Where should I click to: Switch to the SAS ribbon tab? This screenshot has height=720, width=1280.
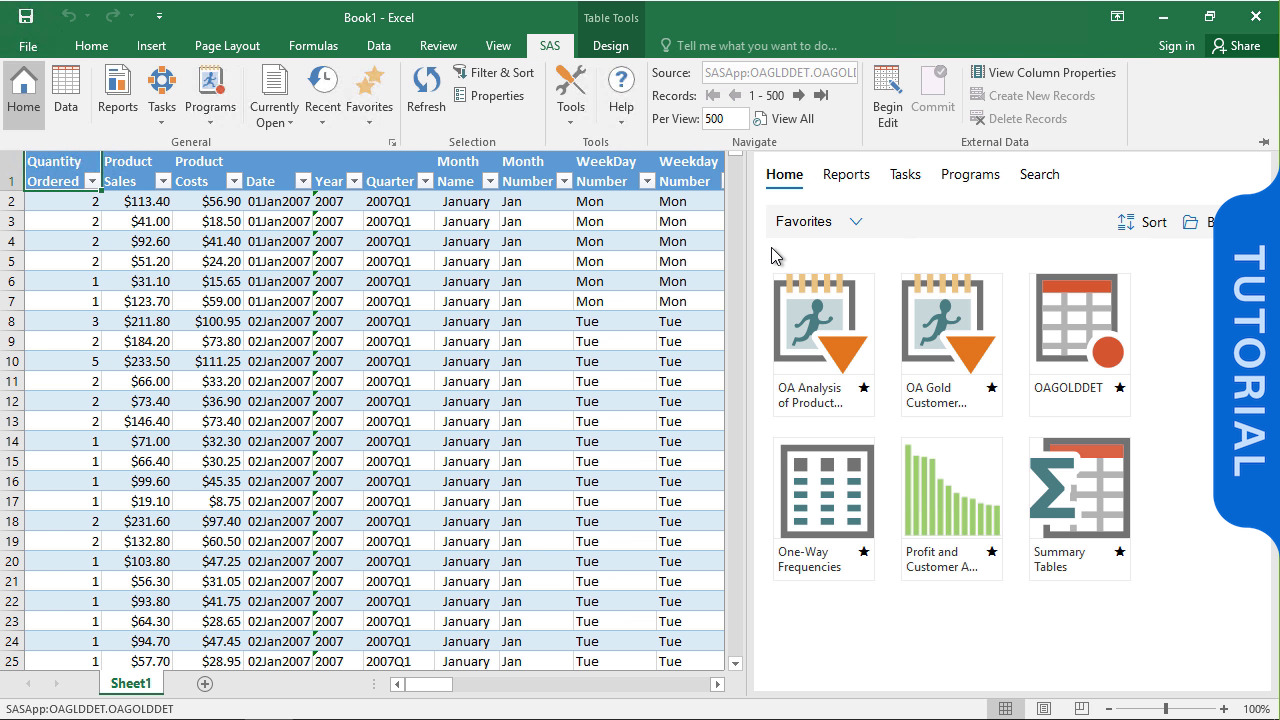549,45
